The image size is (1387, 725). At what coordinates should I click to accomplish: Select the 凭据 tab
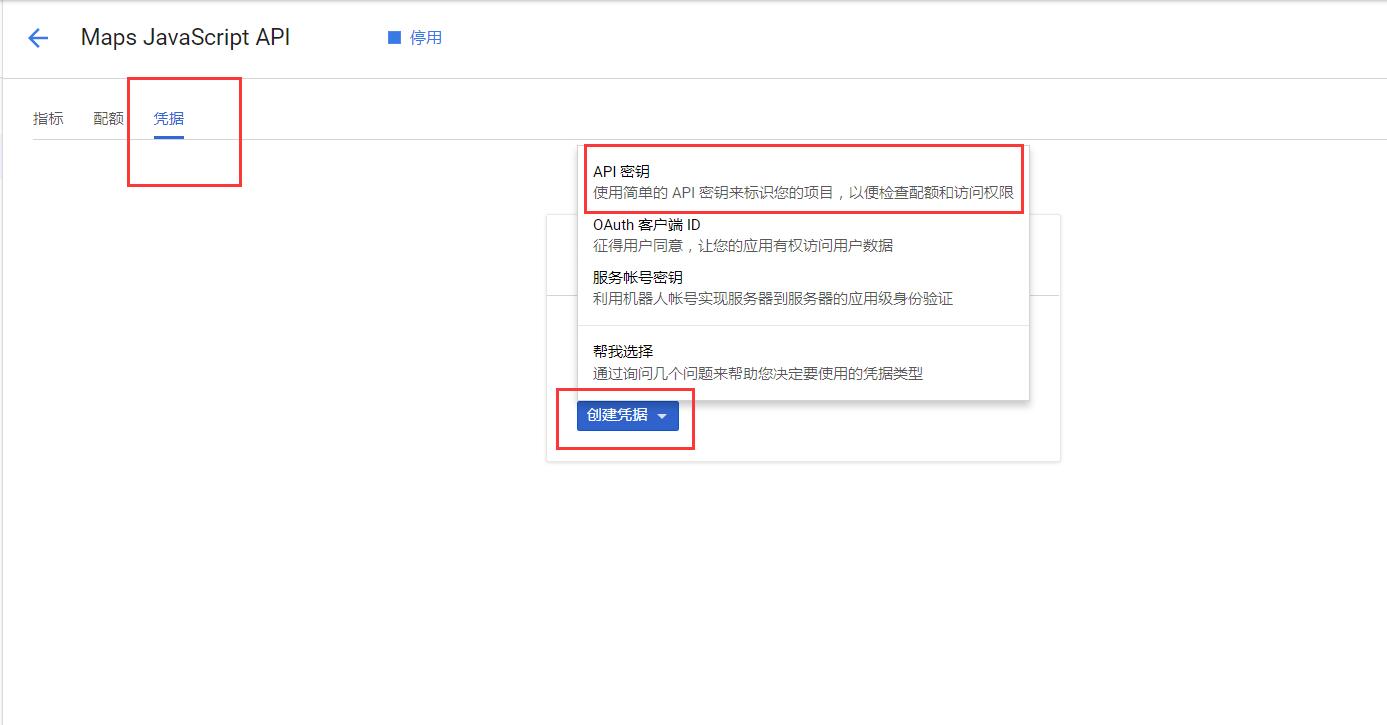click(x=168, y=117)
